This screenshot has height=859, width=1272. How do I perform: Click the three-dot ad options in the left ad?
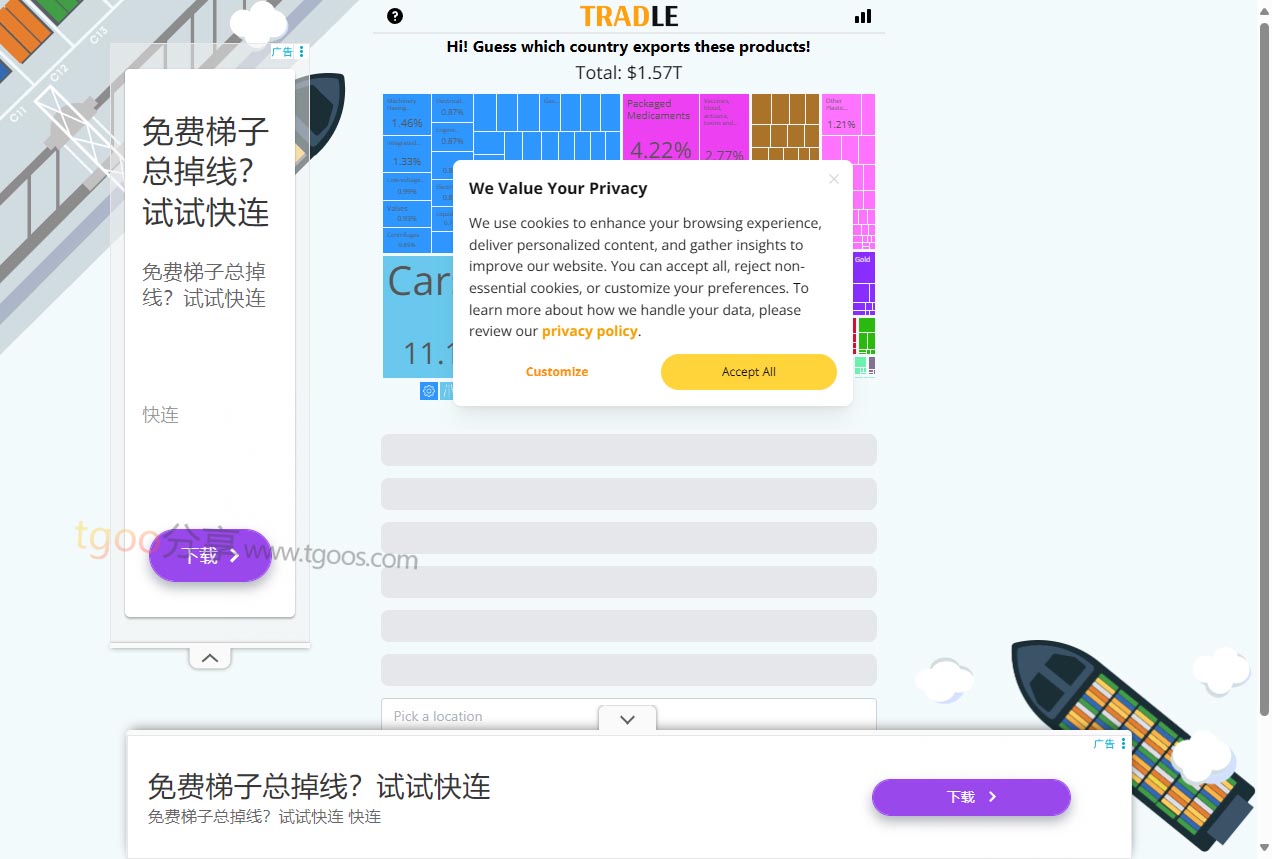[x=302, y=52]
